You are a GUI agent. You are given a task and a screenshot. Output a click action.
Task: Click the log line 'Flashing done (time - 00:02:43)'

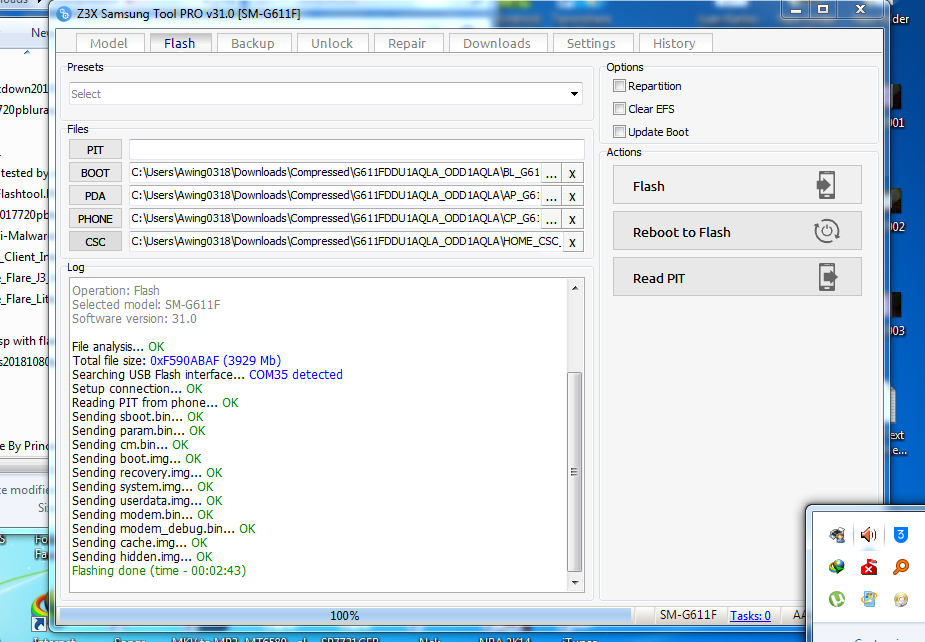(x=159, y=571)
